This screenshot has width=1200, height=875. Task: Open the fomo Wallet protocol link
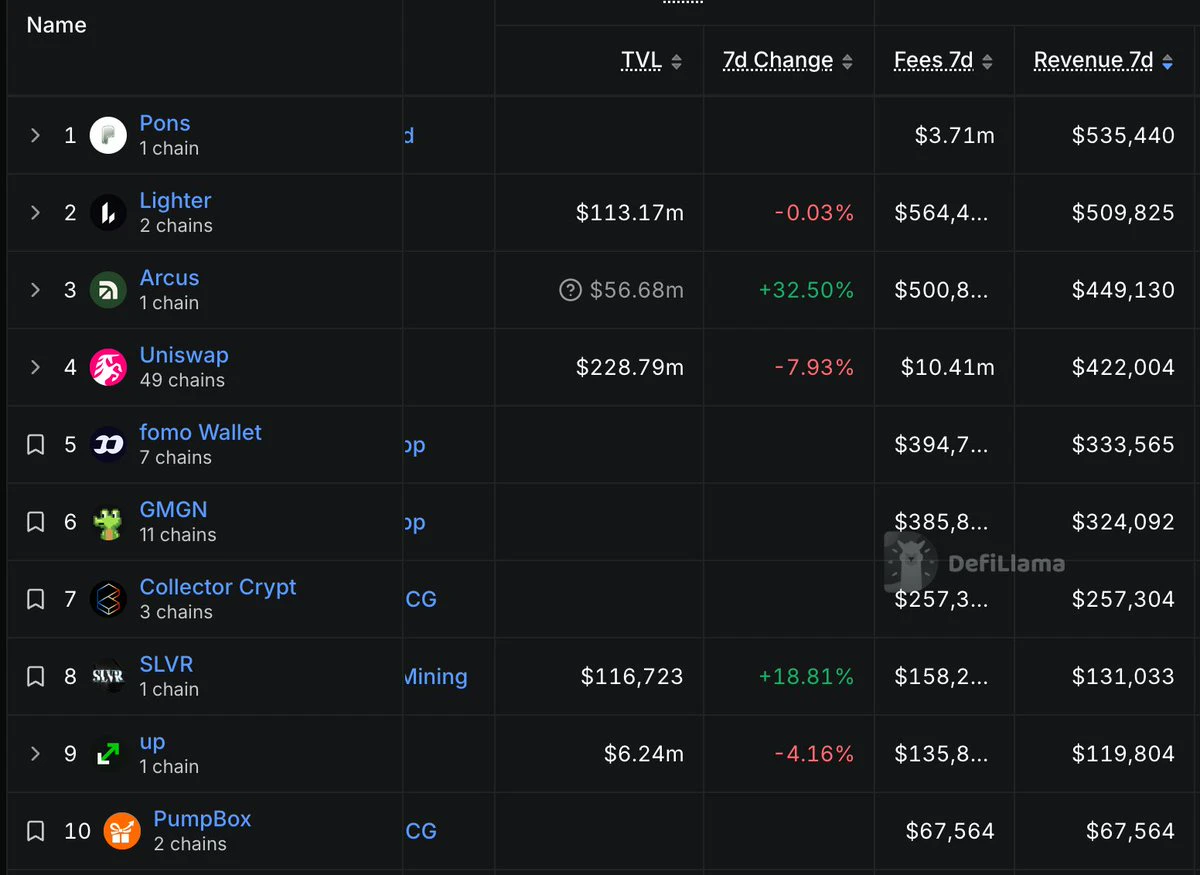[200, 432]
